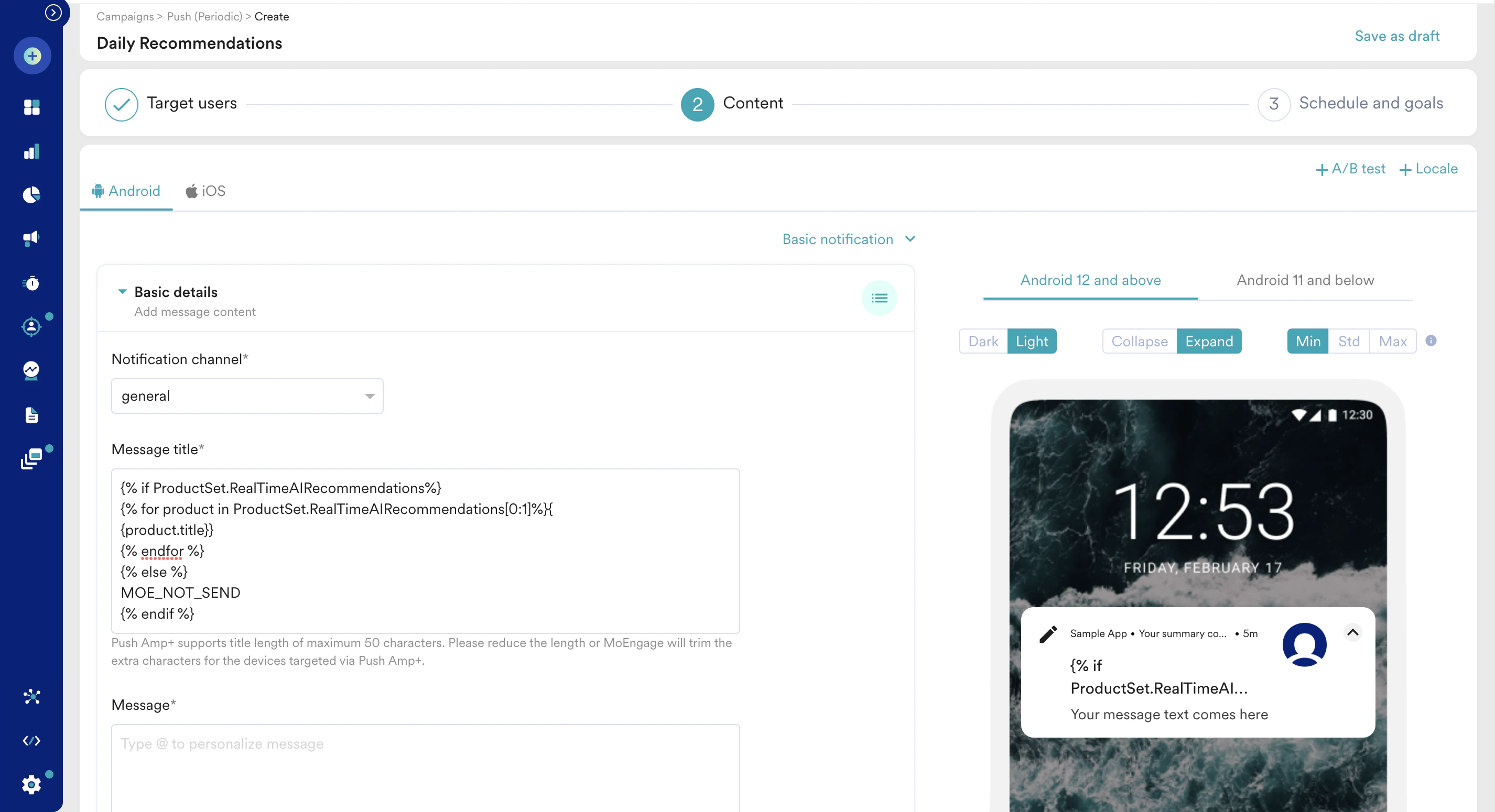
Task: Click Save as draft
Action: tap(1396, 36)
